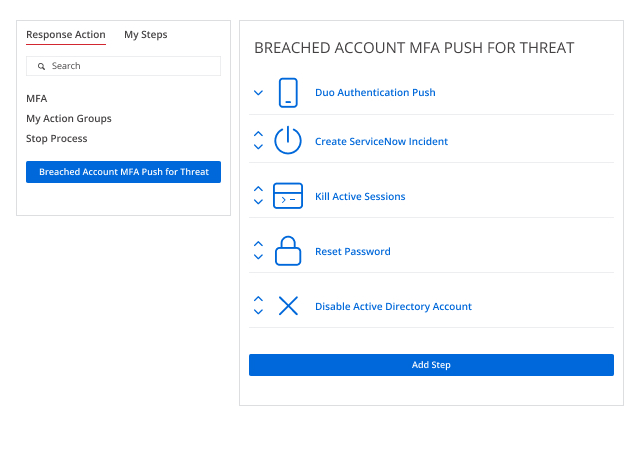Click the magnifier icon in the search box

pos(41,66)
